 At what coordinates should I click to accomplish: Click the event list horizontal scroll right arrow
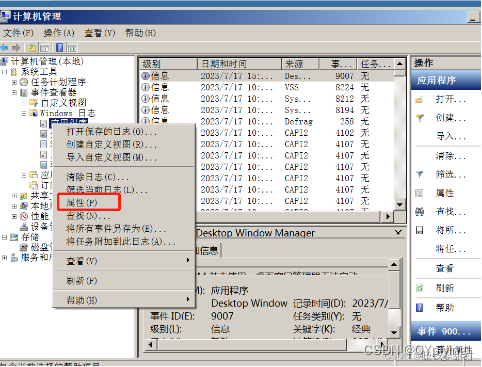tap(387, 216)
